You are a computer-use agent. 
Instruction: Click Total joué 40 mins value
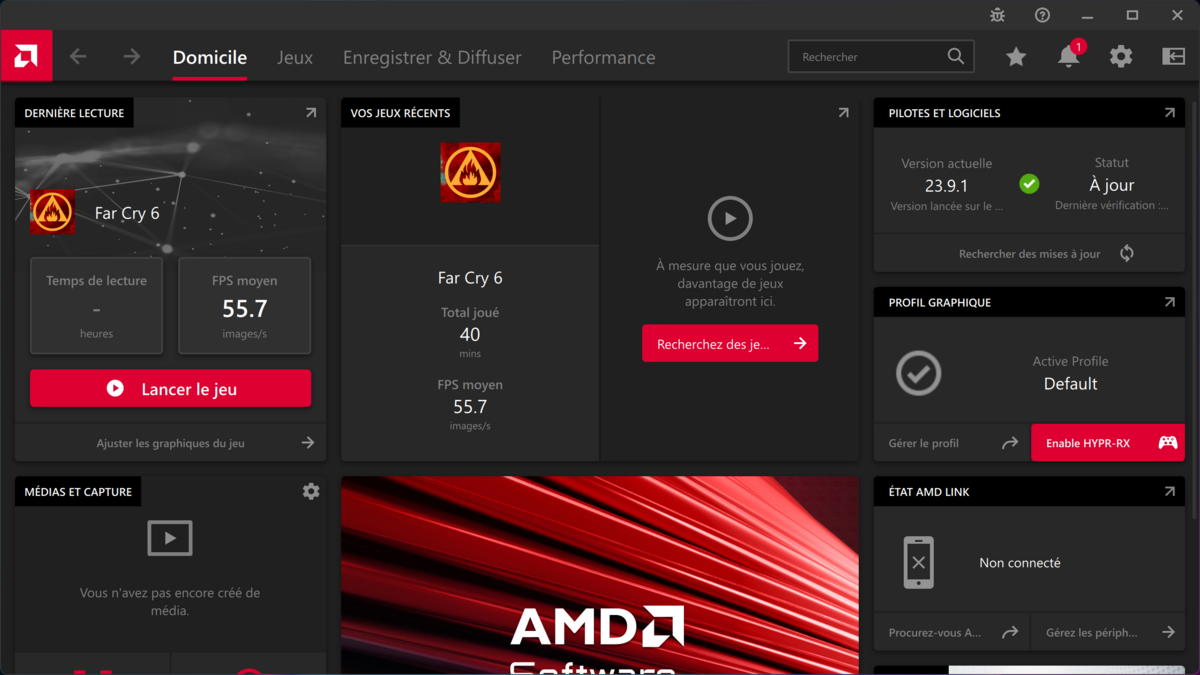(x=470, y=334)
